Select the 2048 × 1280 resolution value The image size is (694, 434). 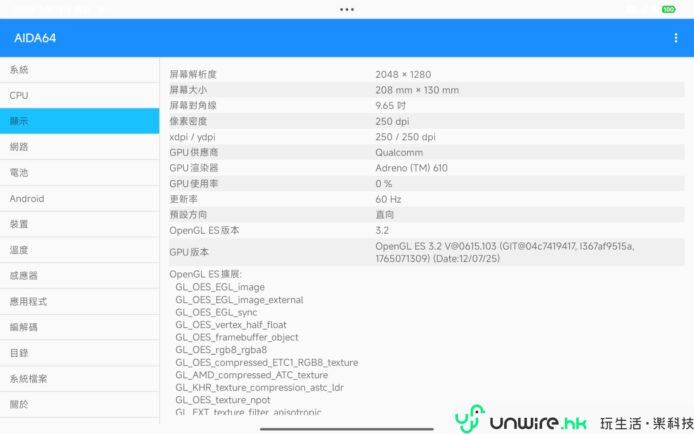tap(403, 74)
